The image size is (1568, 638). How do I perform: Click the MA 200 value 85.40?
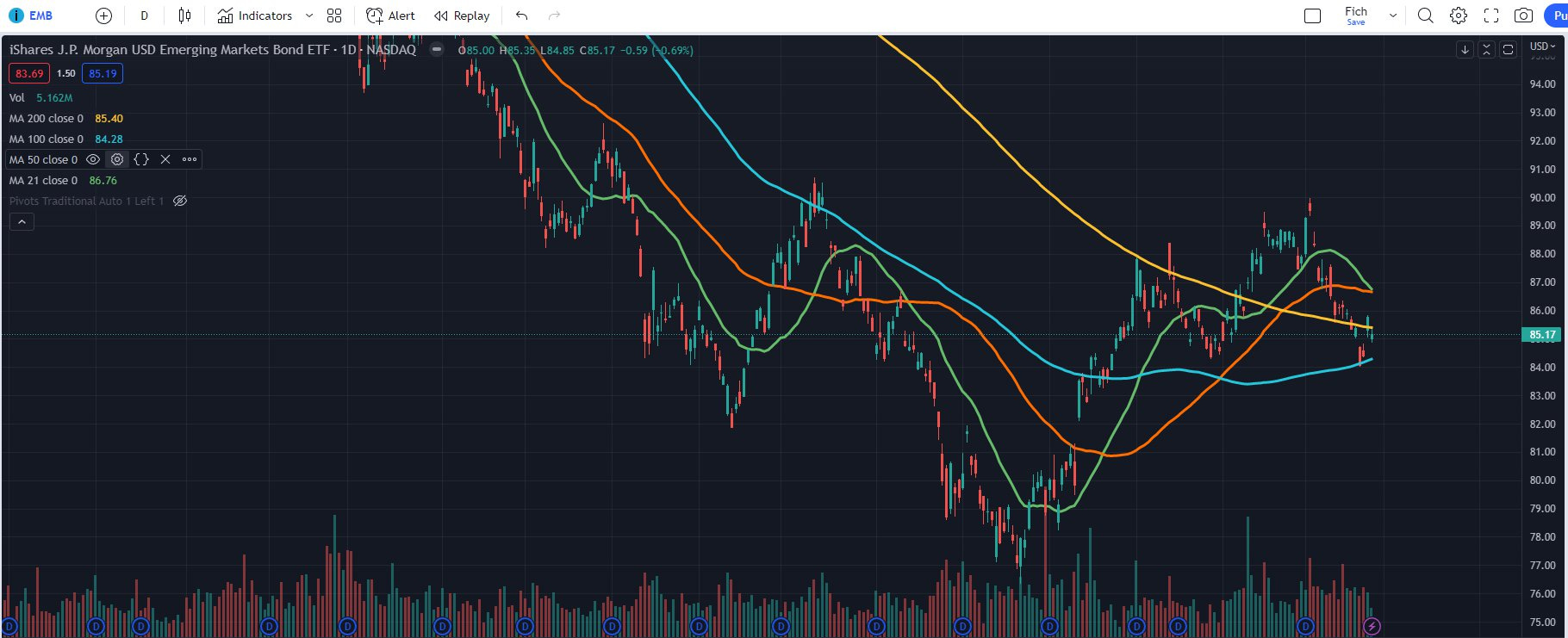tap(109, 118)
